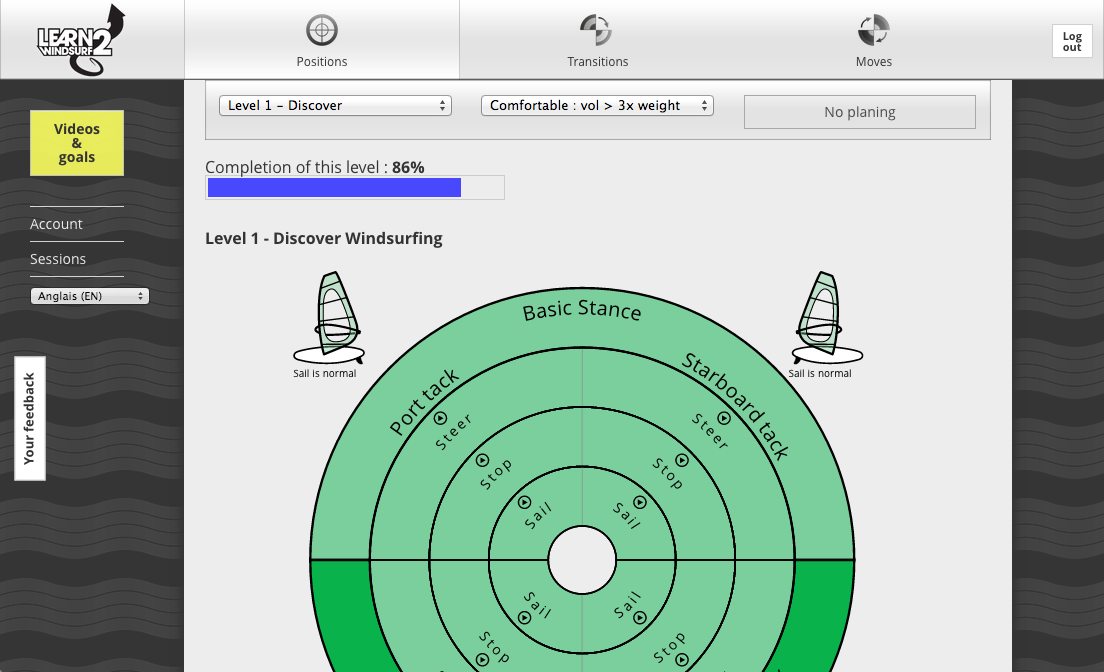The width and height of the screenshot is (1104, 672).
Task: Click the Port tack label
Action: click(424, 402)
